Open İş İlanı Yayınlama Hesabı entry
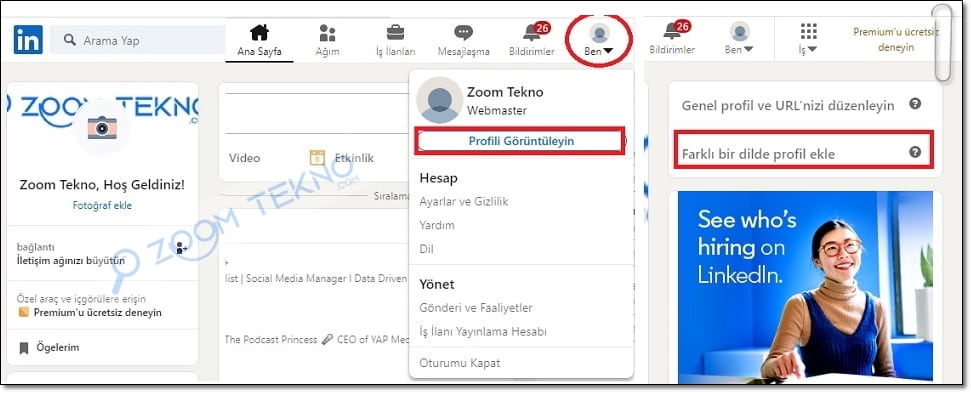The height and width of the screenshot is (393, 971). pyautogui.click(x=483, y=332)
